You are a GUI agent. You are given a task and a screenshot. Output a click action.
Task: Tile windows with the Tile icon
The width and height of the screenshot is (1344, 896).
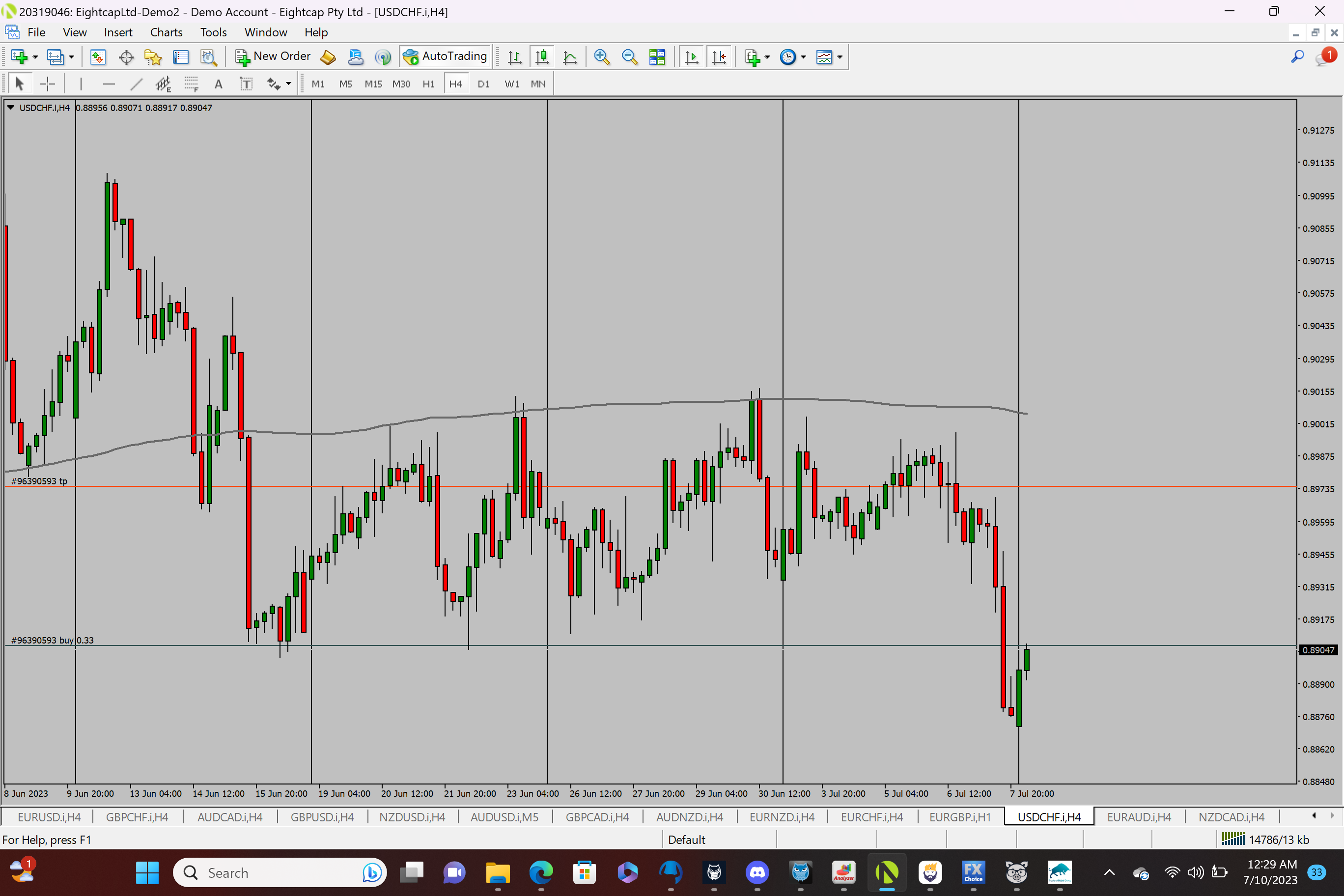pyautogui.click(x=657, y=56)
